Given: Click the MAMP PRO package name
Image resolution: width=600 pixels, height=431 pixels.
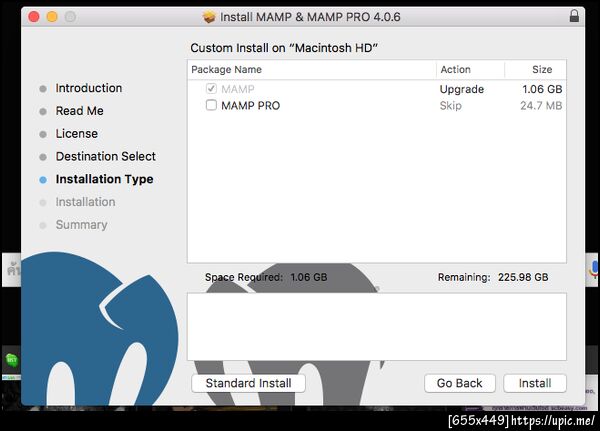Looking at the screenshot, I should click(x=251, y=106).
